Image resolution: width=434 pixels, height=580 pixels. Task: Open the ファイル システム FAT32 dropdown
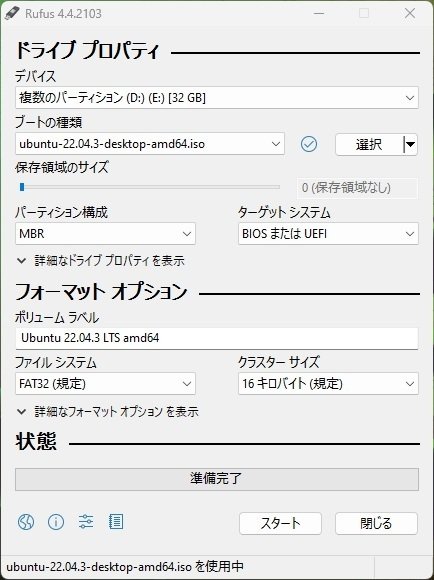click(105, 384)
